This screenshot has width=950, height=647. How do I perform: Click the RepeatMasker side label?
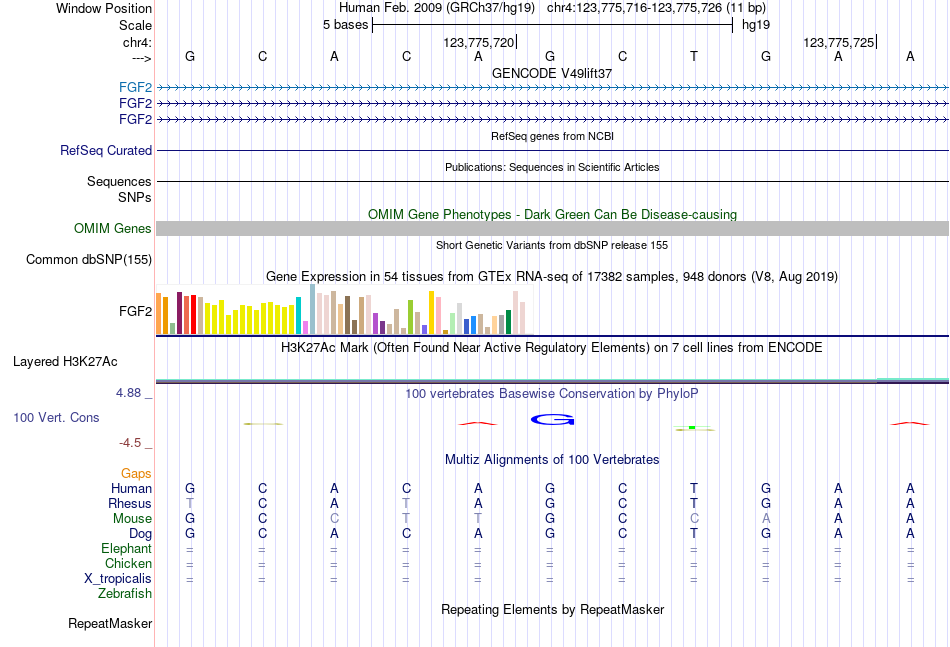tap(110, 623)
